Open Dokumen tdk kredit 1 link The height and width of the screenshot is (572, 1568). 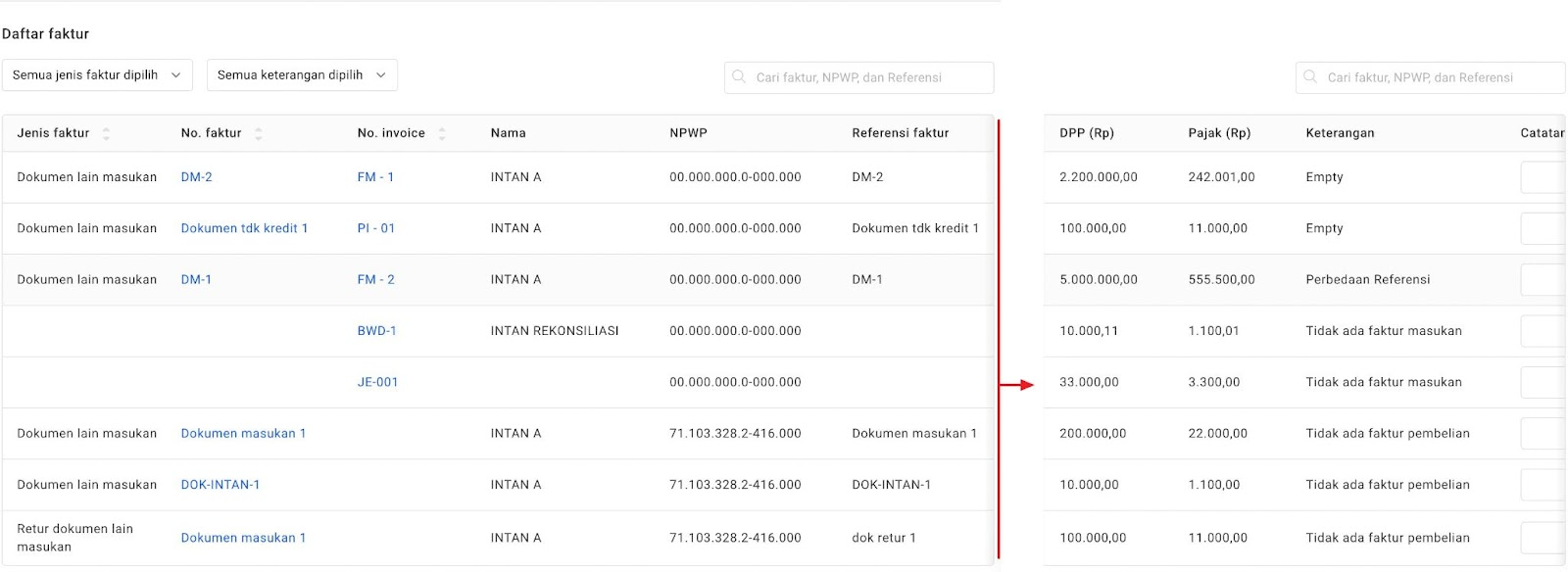coord(244,228)
